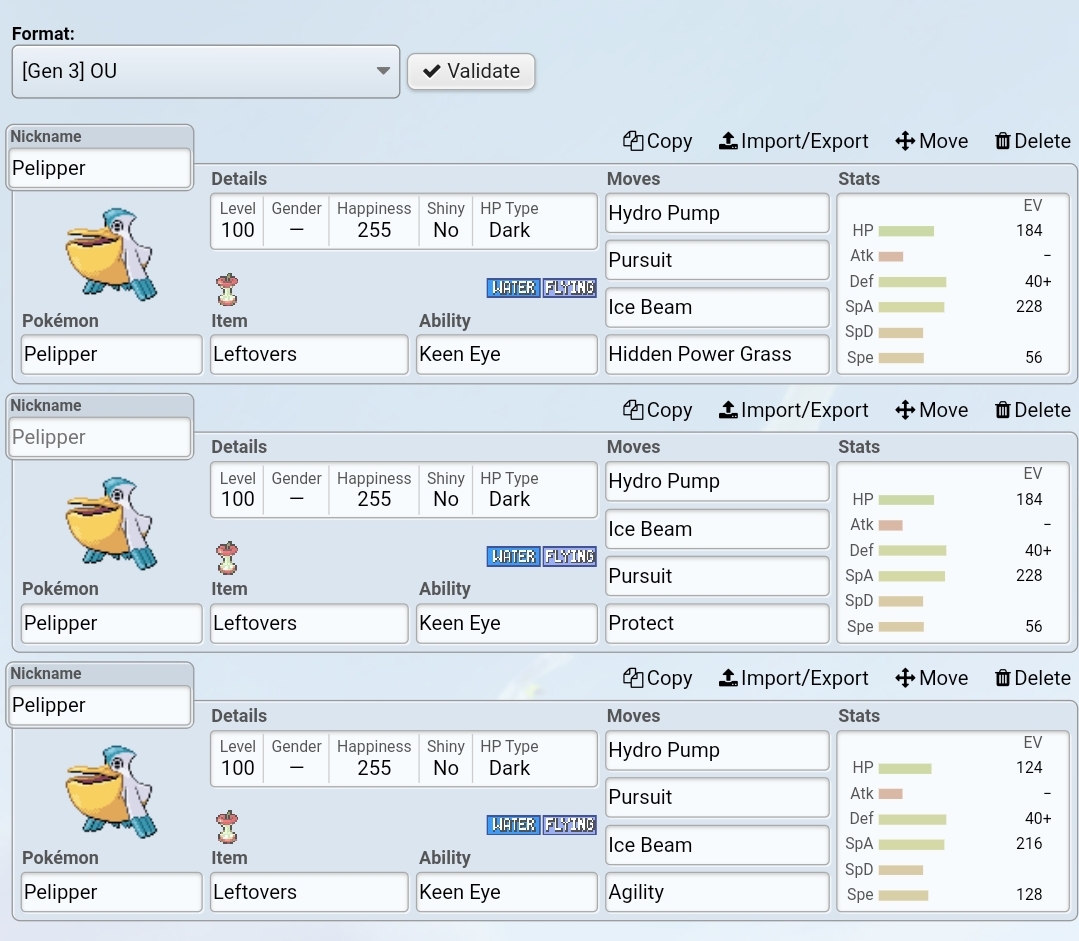Click the Water type badge in the Protect set
Viewport: 1079px width, 941px height.
(513, 556)
